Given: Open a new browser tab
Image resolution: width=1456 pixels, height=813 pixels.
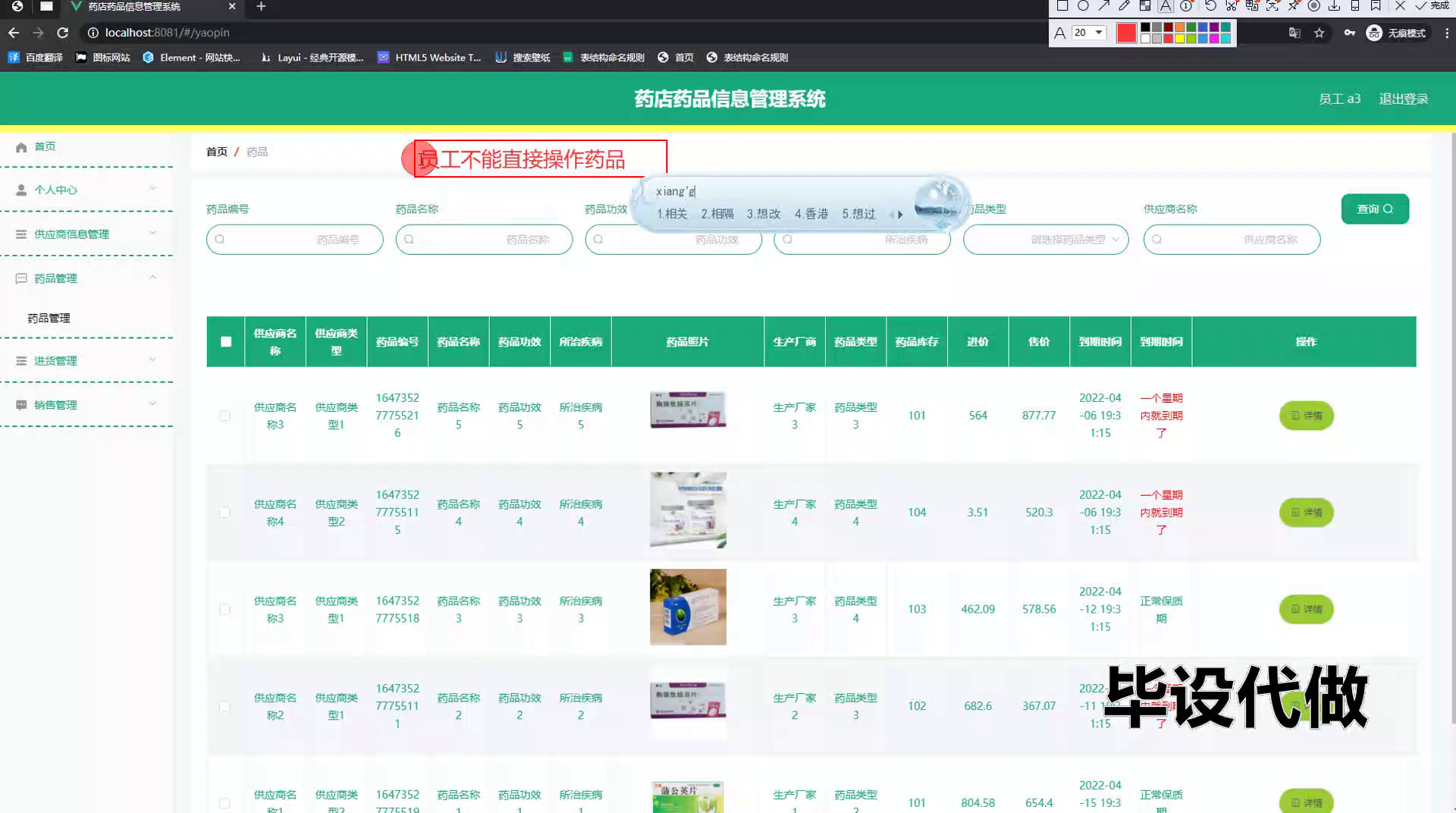Looking at the screenshot, I should coord(261,6).
